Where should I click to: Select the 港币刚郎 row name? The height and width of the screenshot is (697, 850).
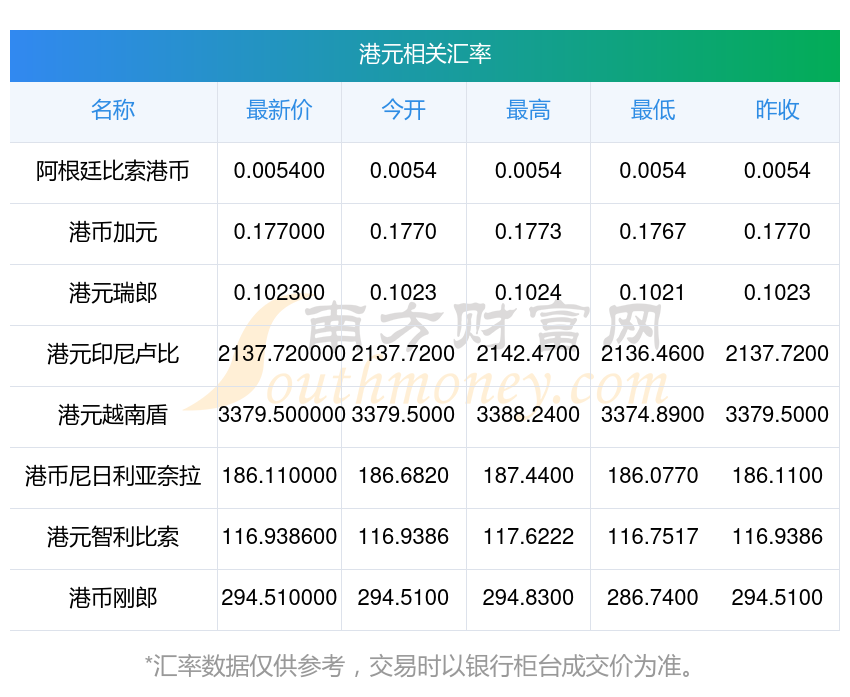[x=113, y=598]
